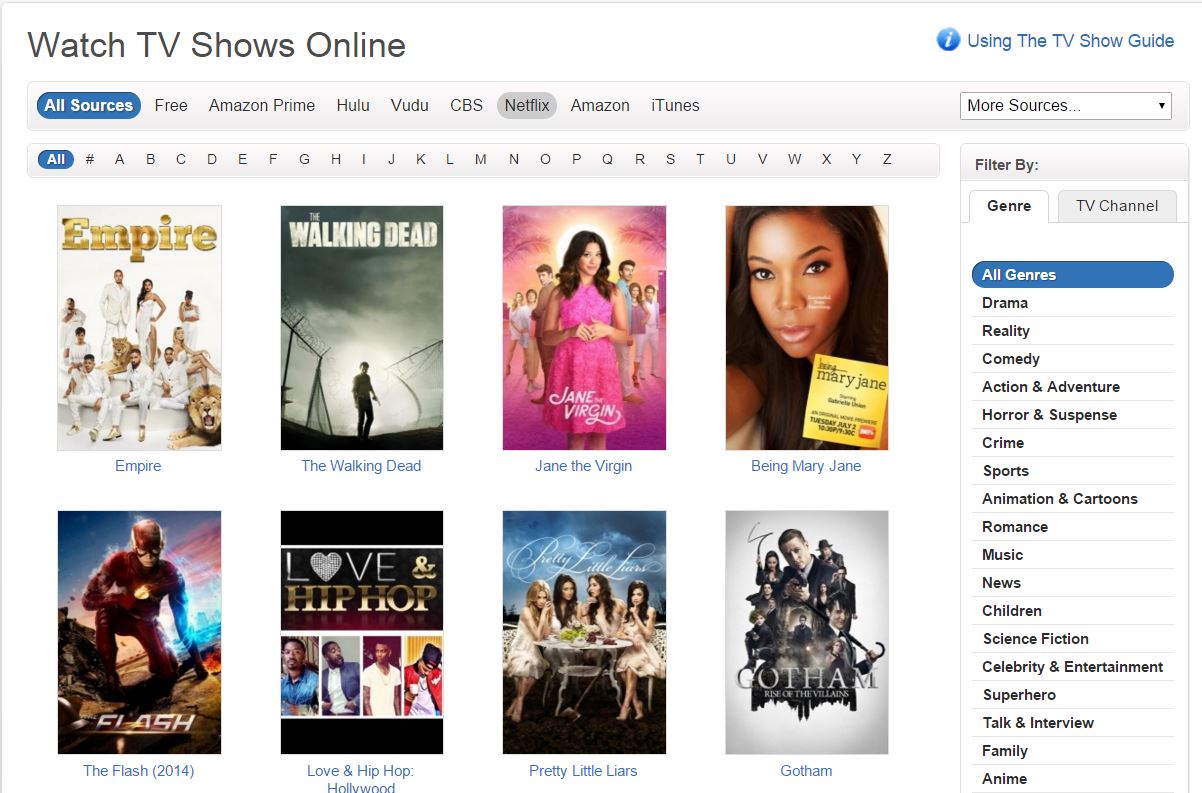Select the All Sources filter
Viewport: 1202px width, 793px height.
coord(88,105)
